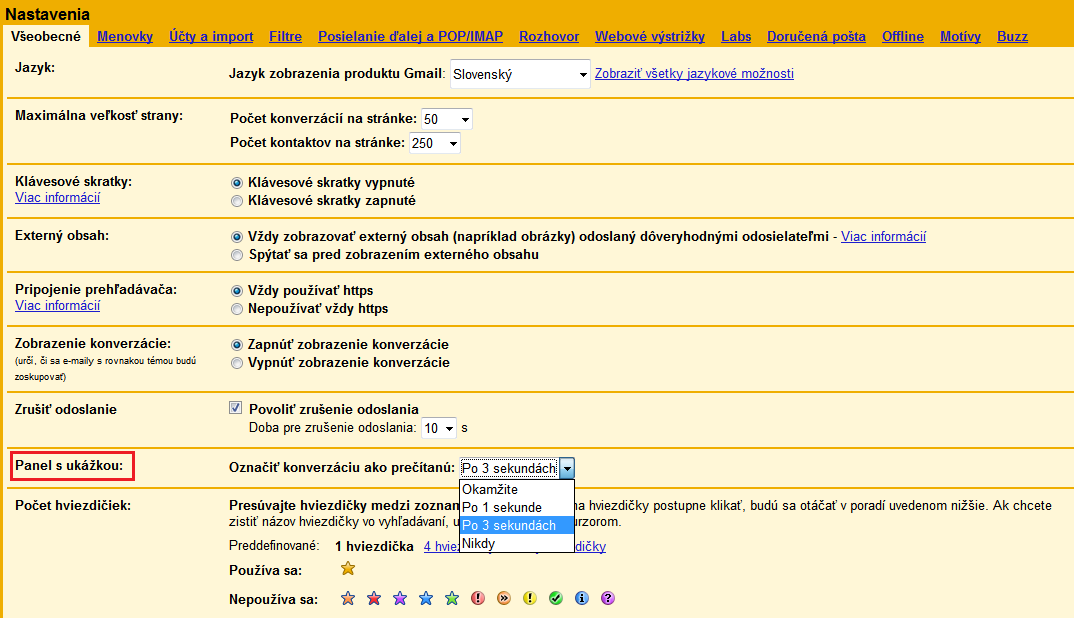Viewport: 1074px width, 618px height.
Task: Select Zapnúť zobrazenie konverzácie radio
Action: point(237,345)
